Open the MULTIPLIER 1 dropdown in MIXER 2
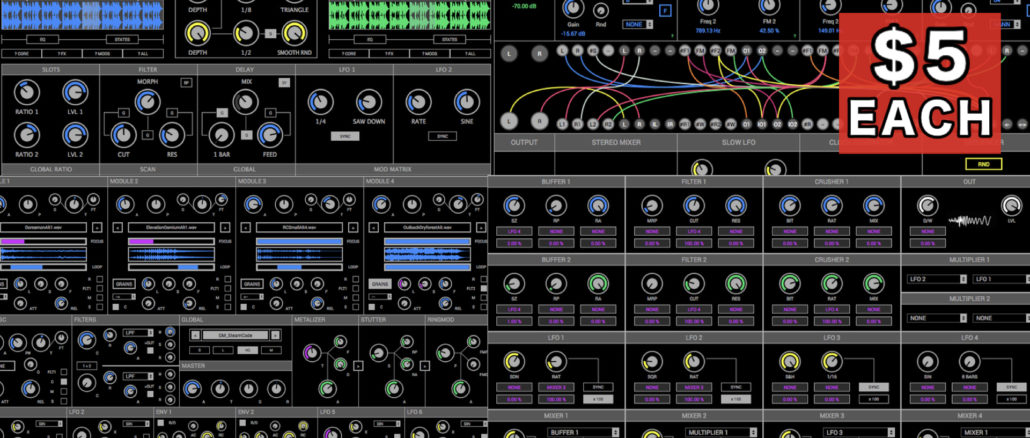Screen dimensions: 1030x438 [x=720, y=432]
